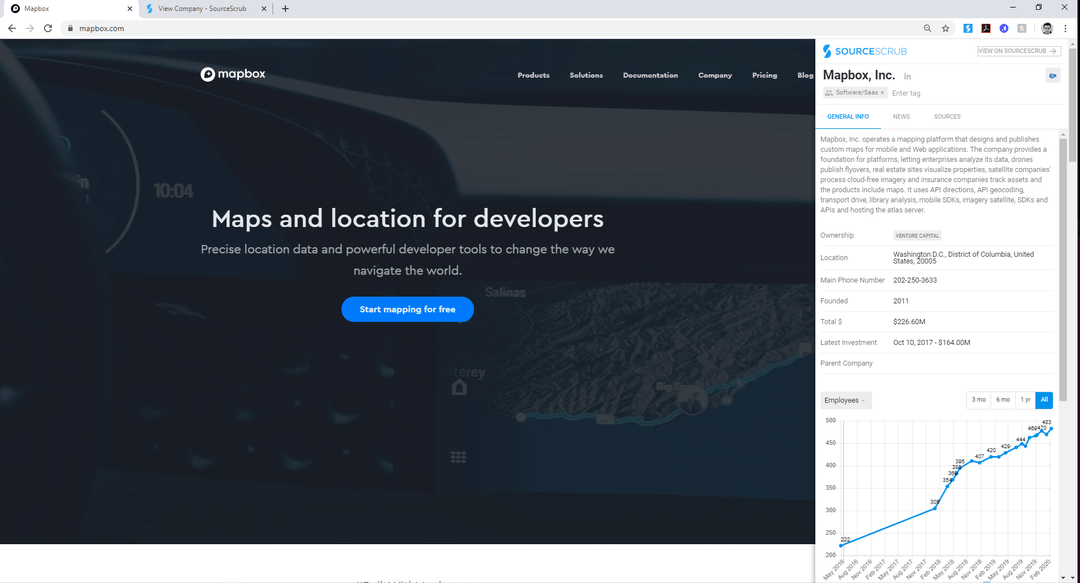Image resolution: width=1080 pixels, height=583 pixels.
Task: Switch the chart to the '1 yr' range
Action: 1025,399
